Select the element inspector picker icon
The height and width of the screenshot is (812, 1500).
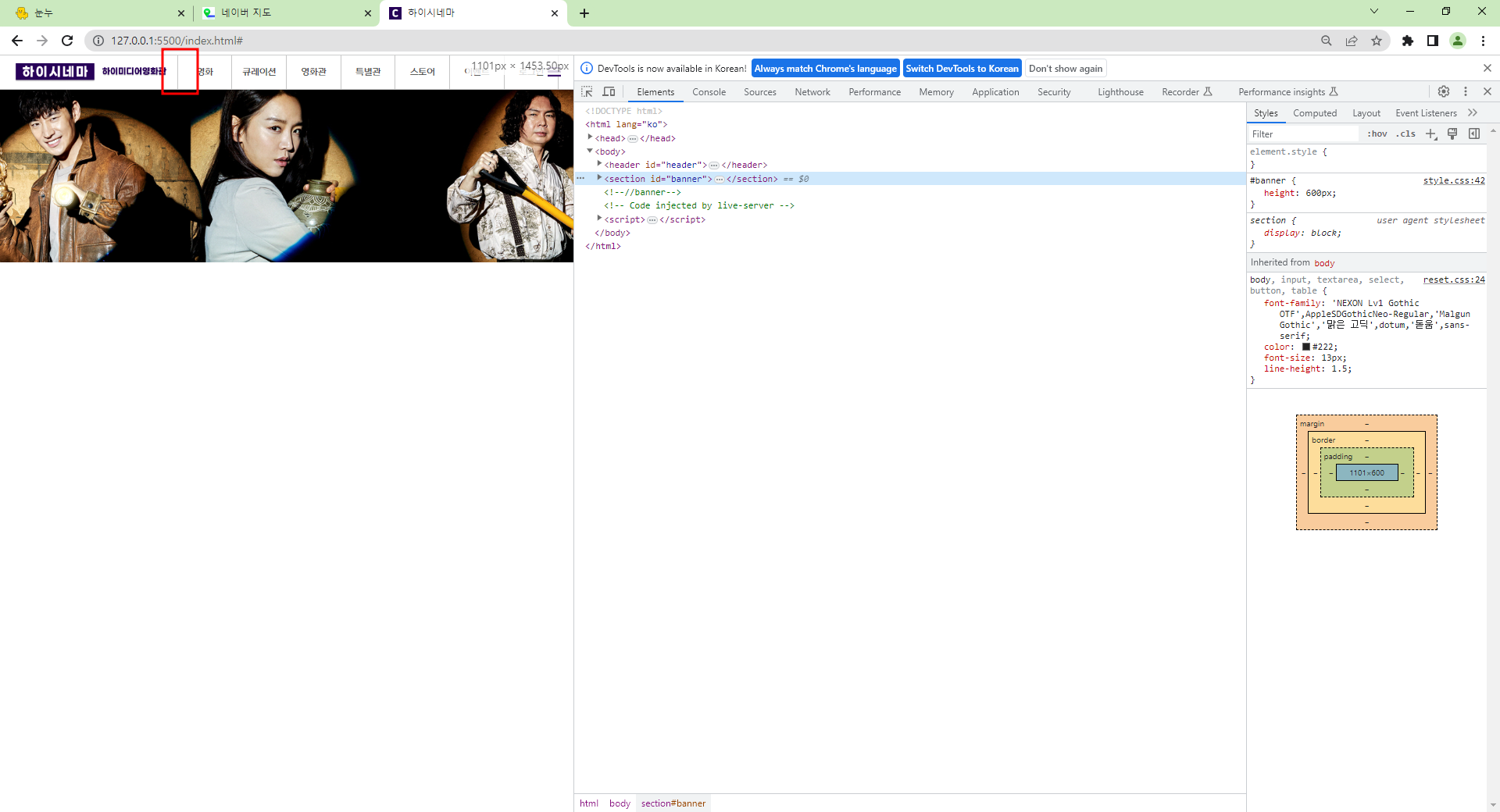[x=587, y=91]
